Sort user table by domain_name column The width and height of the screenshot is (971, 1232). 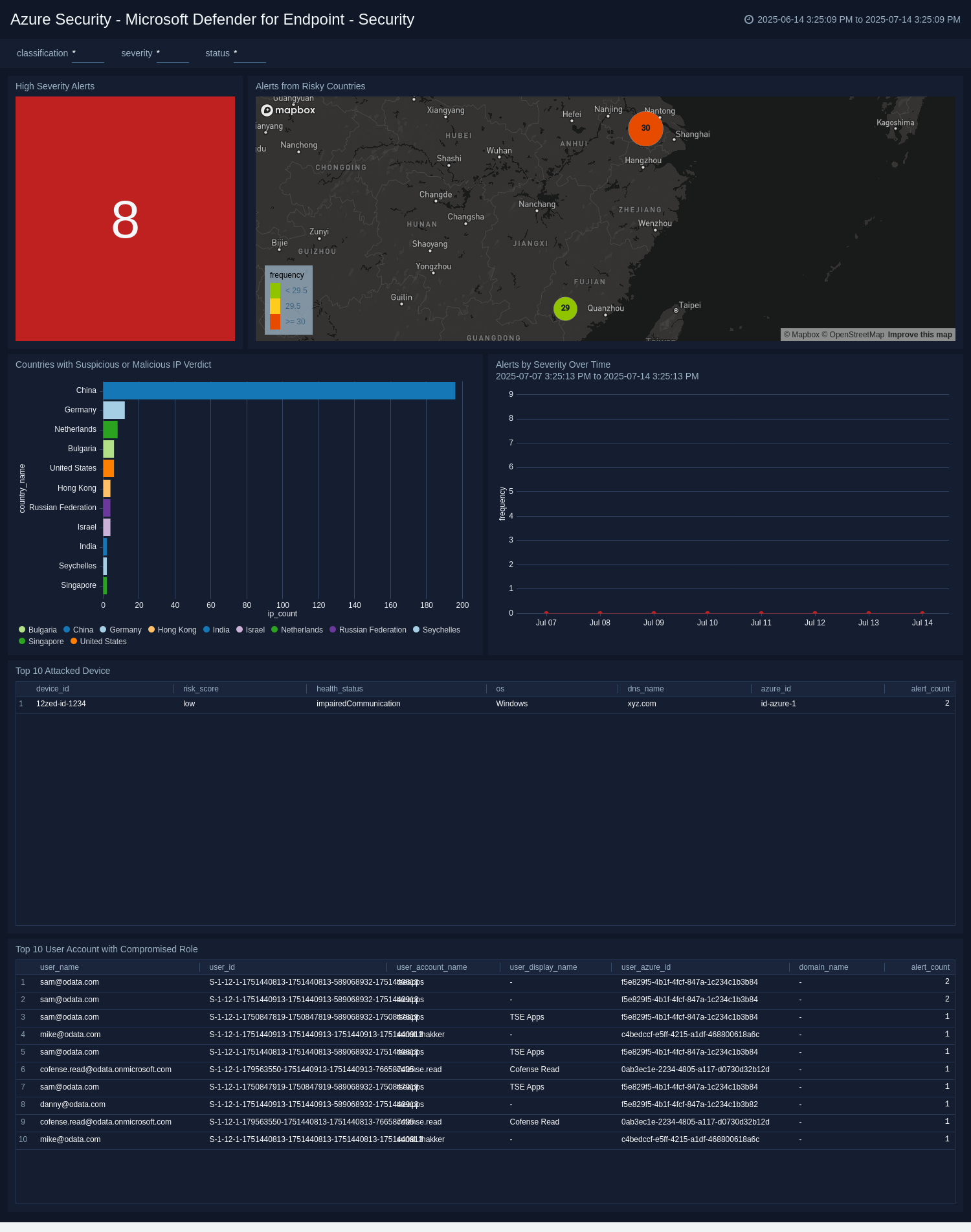823,967
